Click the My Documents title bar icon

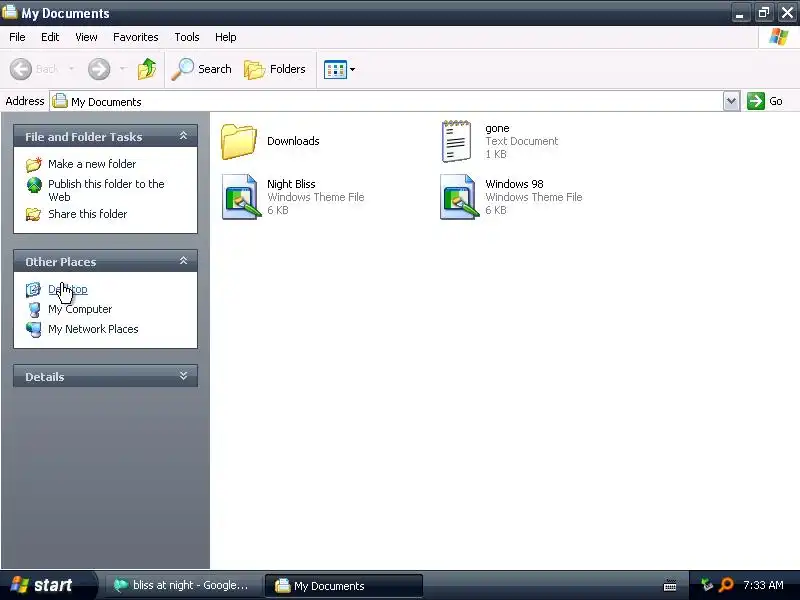pos(10,11)
